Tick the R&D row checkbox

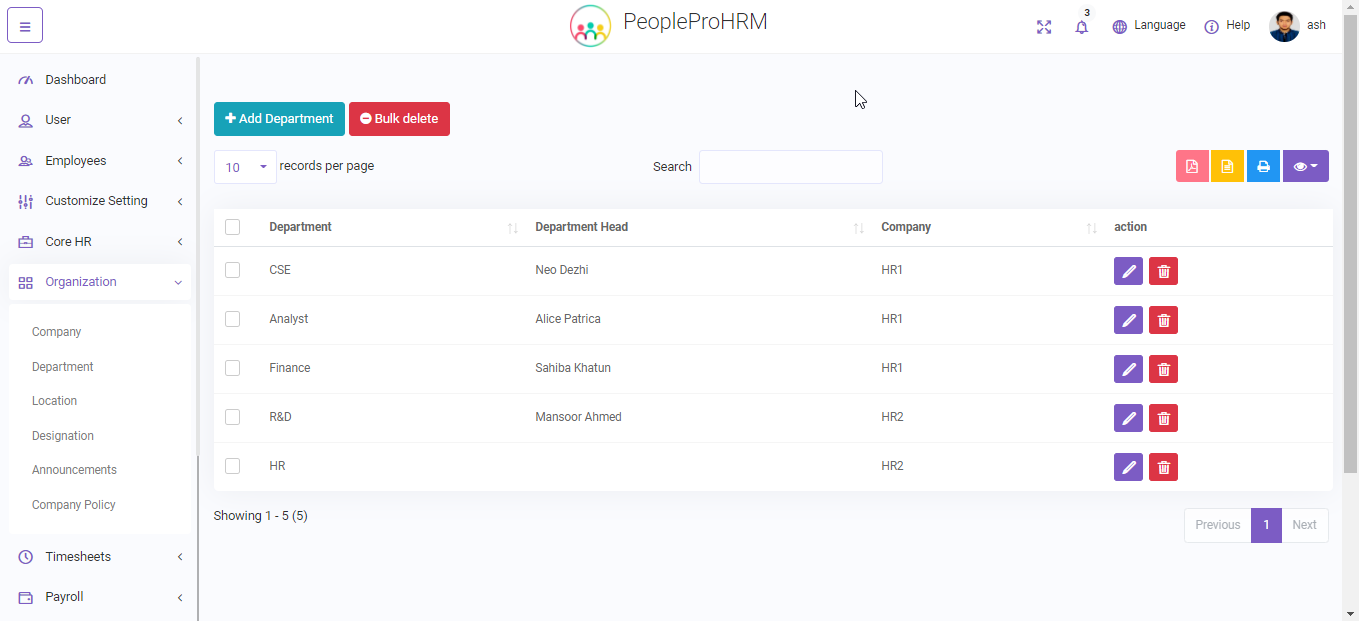233,417
